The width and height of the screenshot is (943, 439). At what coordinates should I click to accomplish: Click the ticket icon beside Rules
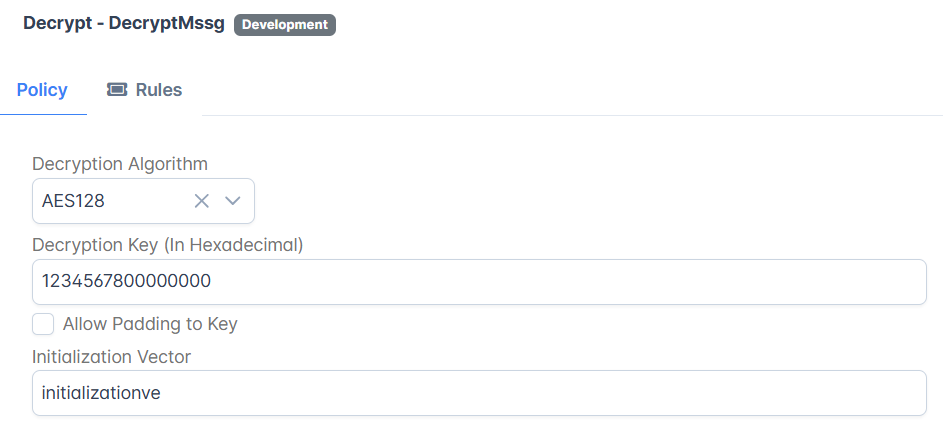pyautogui.click(x=117, y=90)
